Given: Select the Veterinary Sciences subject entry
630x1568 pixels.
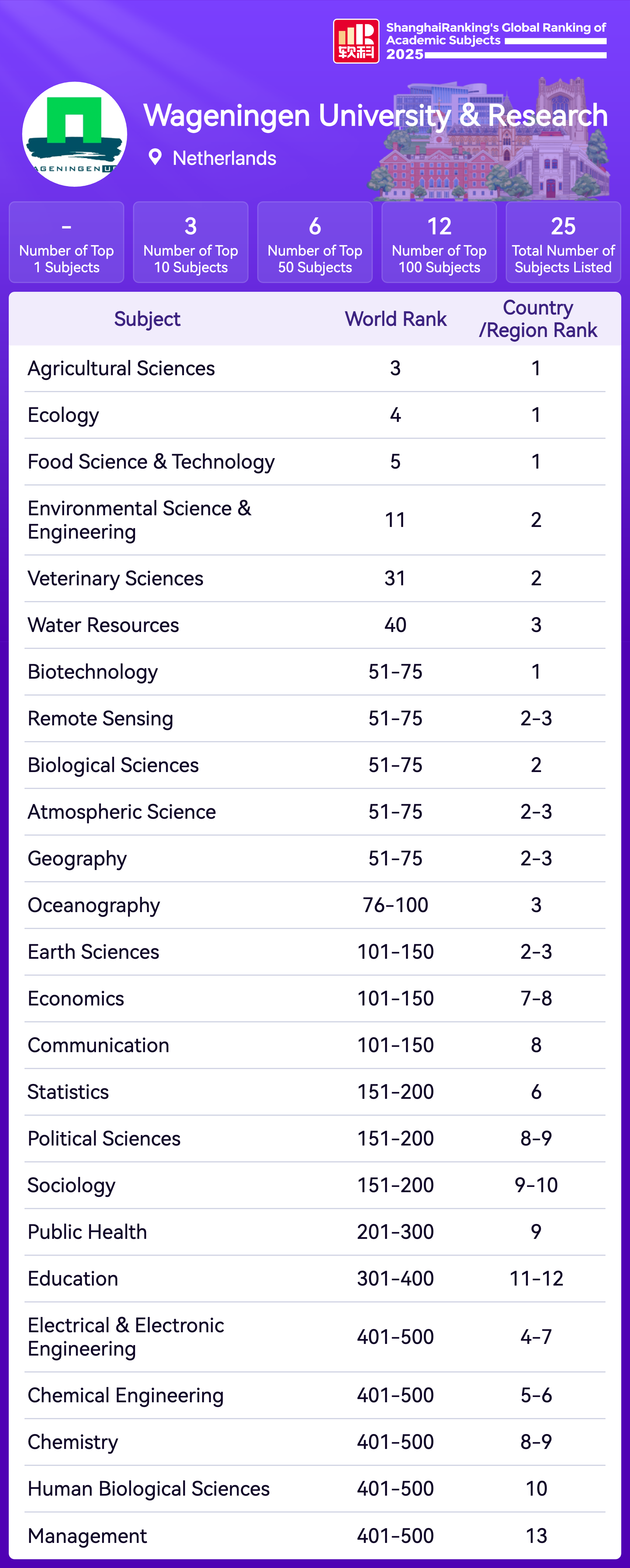Looking at the screenshot, I should click(116, 578).
